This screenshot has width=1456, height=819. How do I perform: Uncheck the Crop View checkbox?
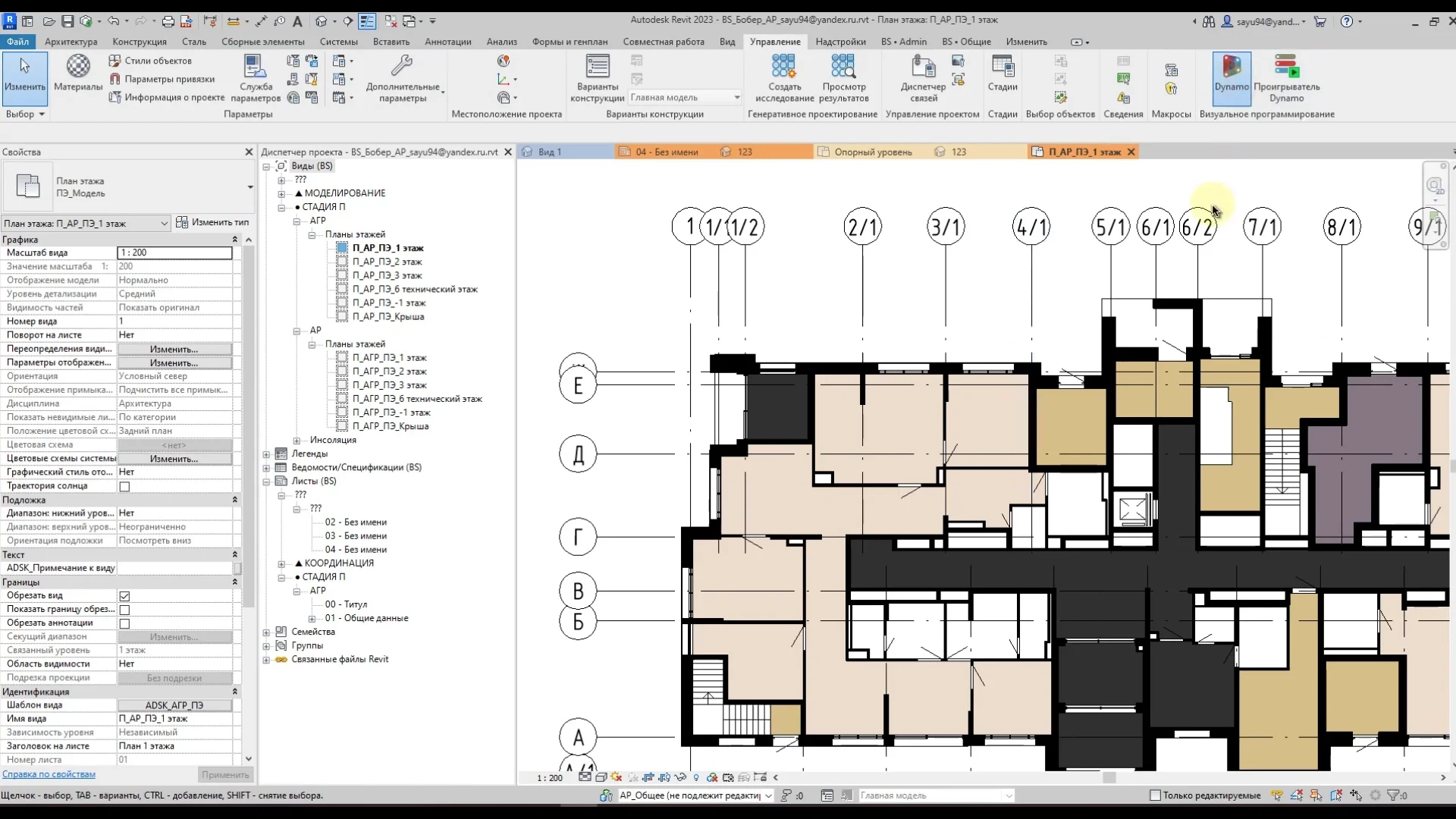(124, 596)
